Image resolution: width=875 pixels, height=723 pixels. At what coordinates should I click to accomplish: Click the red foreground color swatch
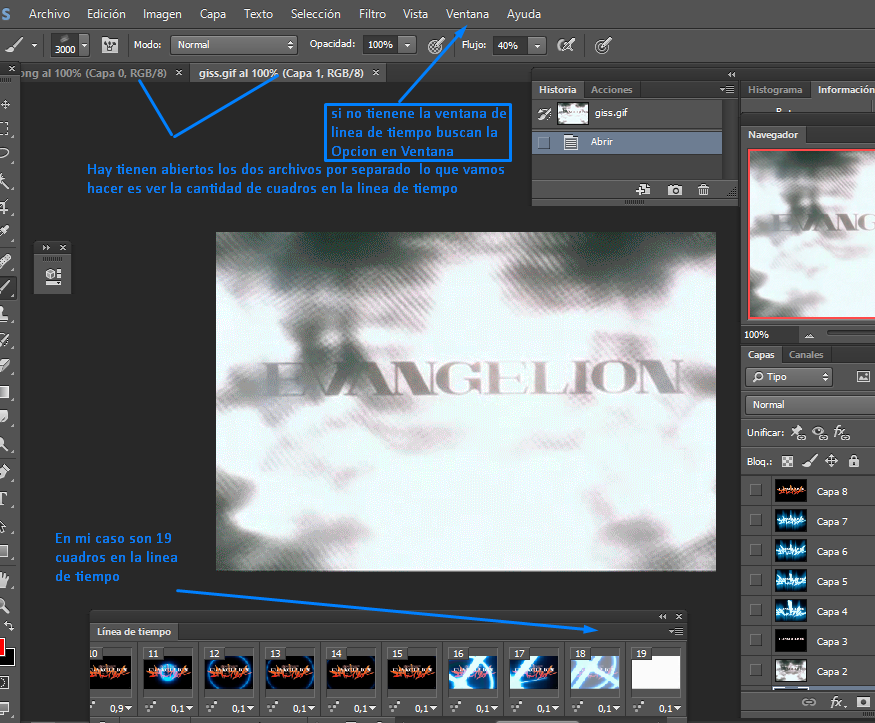[2, 648]
